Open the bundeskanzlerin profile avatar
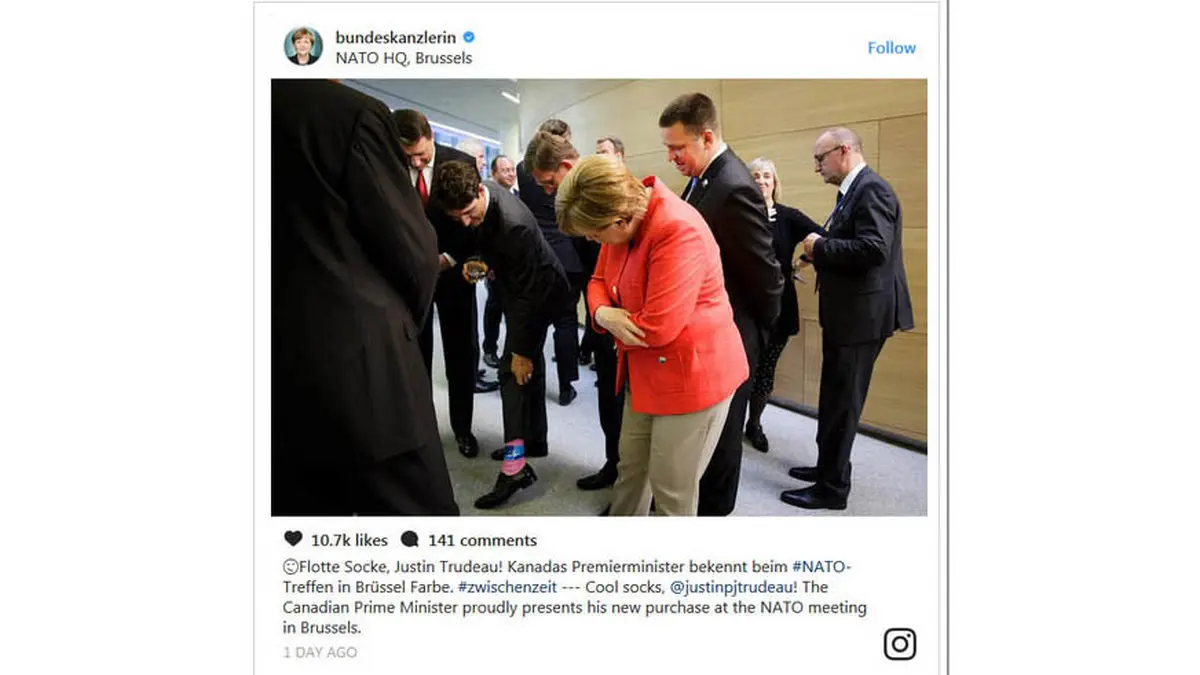 pos(303,46)
